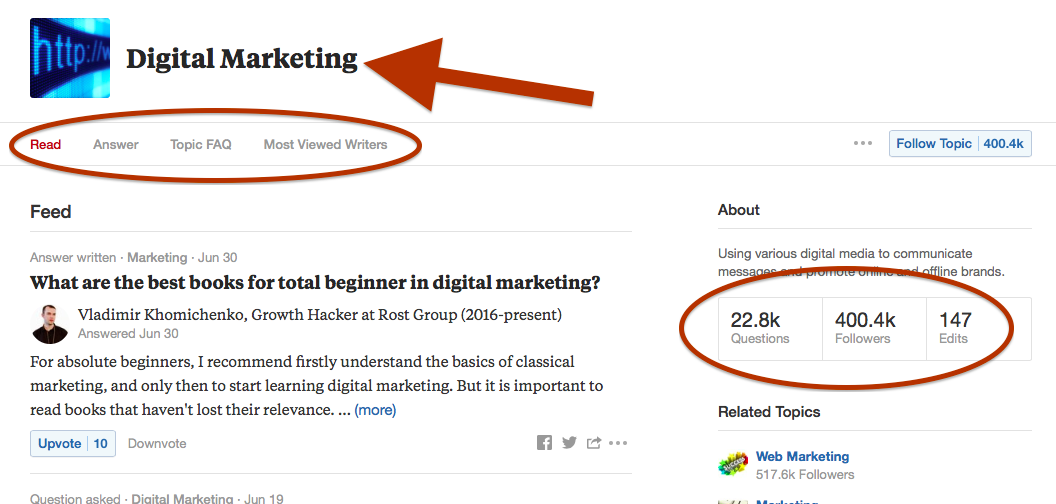Share the answer on Facebook

point(544,443)
